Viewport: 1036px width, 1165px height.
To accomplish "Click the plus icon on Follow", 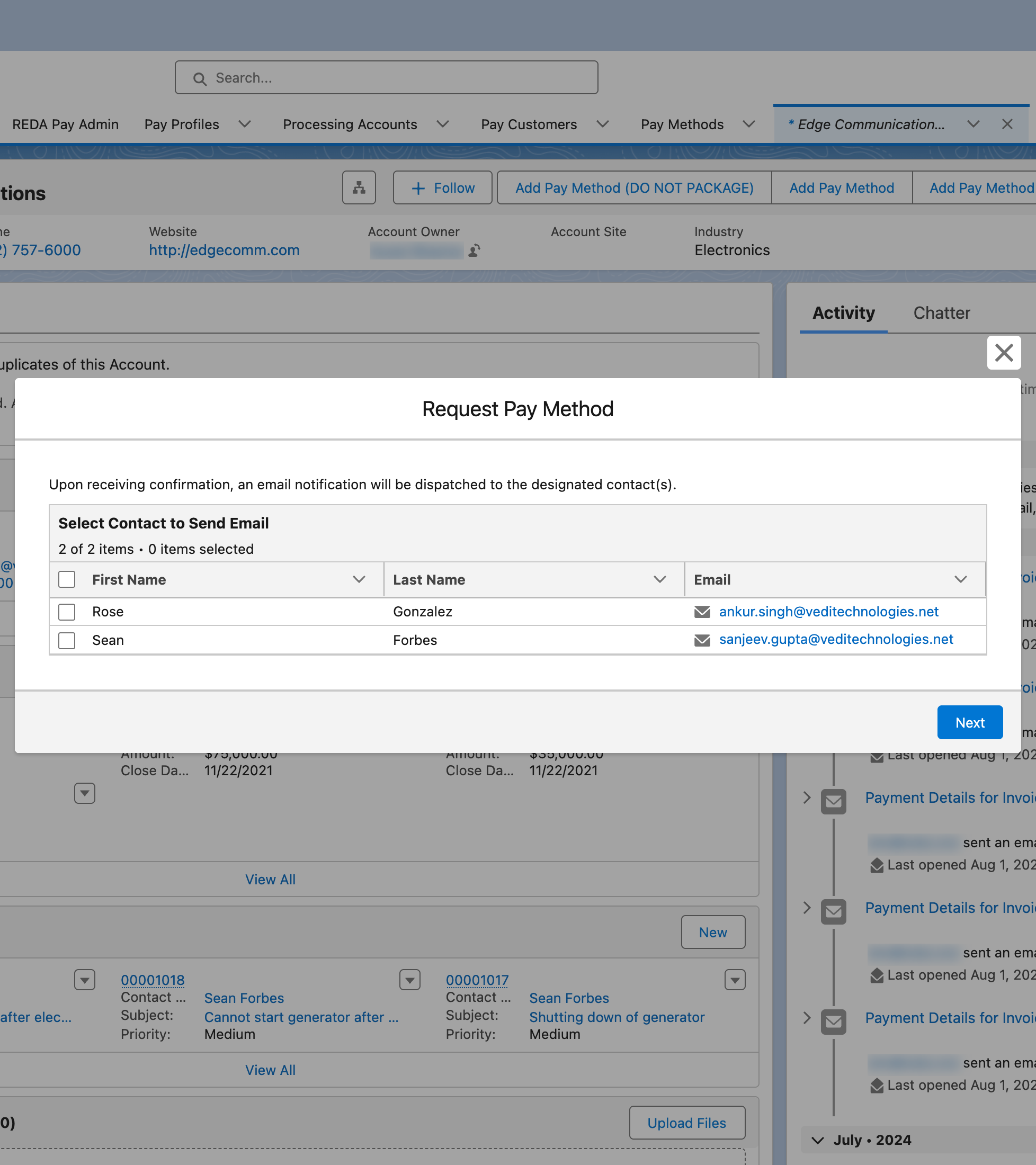I will pyautogui.click(x=418, y=188).
